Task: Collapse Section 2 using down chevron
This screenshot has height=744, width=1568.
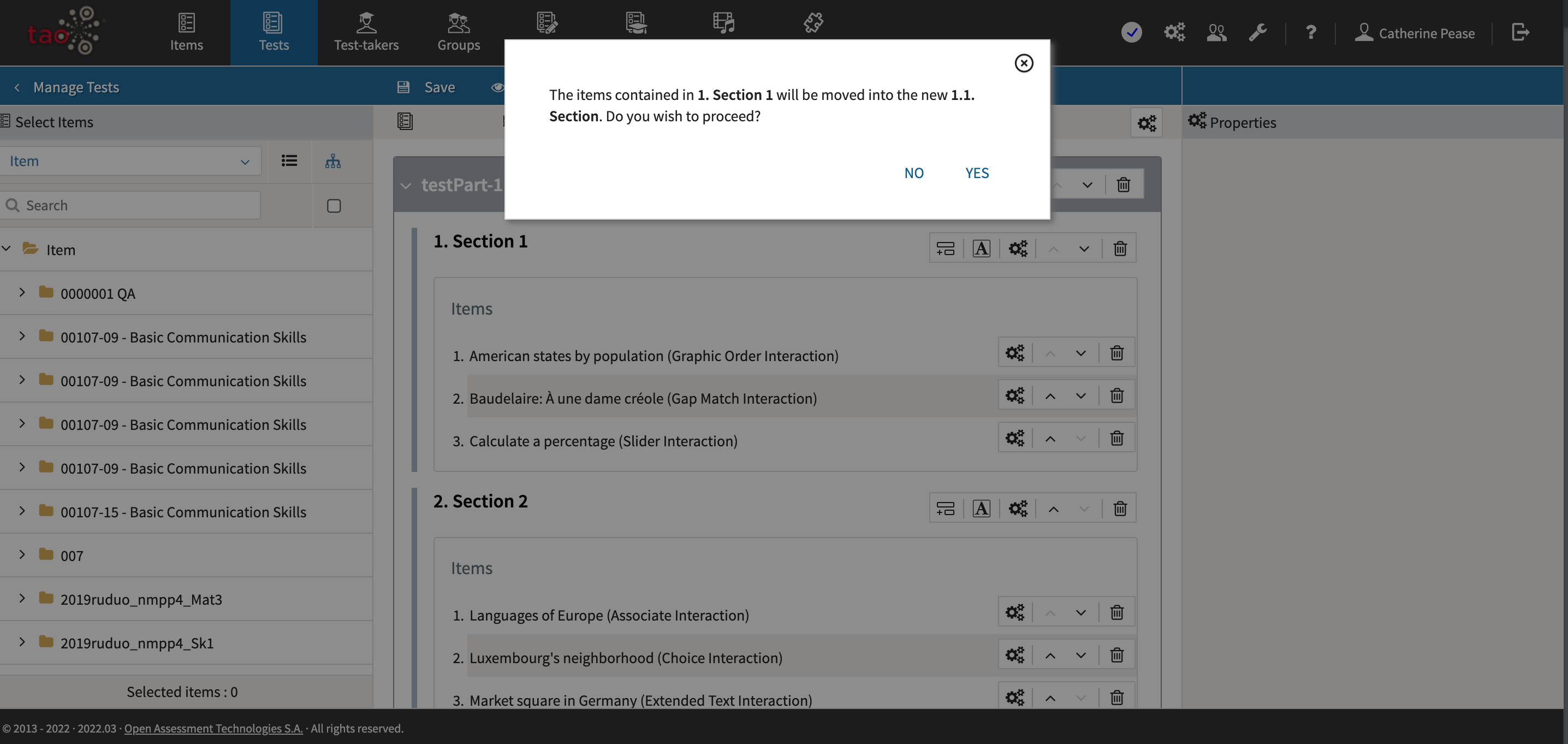Action: 1083,508
